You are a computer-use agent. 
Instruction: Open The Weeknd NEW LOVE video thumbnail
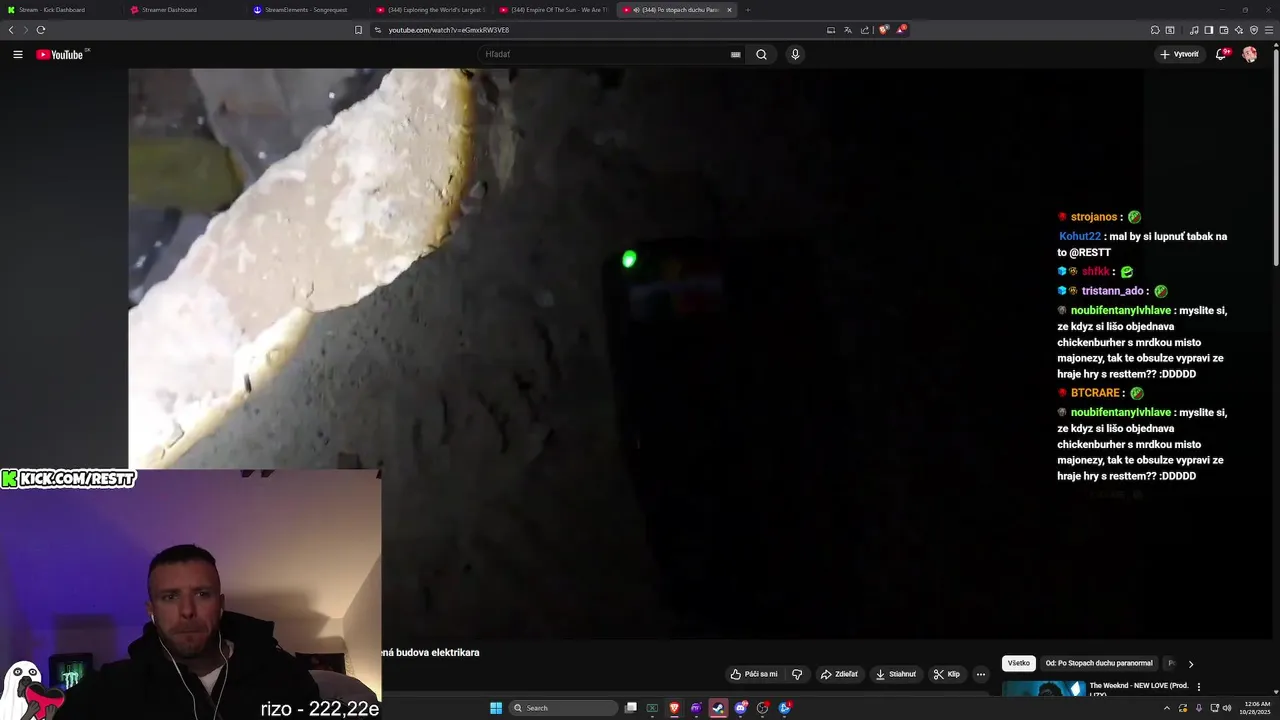pos(1044,688)
